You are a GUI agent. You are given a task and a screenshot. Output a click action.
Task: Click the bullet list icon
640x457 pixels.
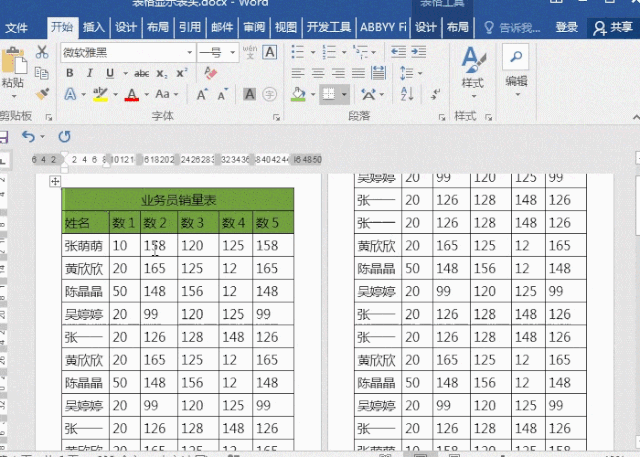(298, 52)
